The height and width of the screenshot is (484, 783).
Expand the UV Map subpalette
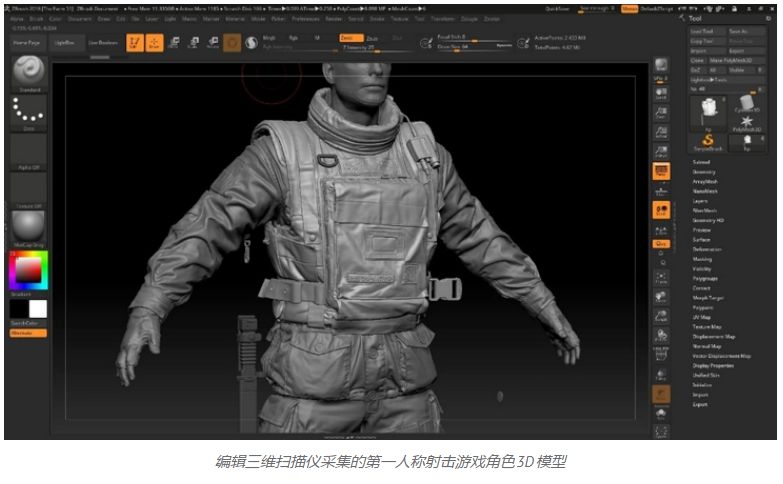tap(702, 317)
